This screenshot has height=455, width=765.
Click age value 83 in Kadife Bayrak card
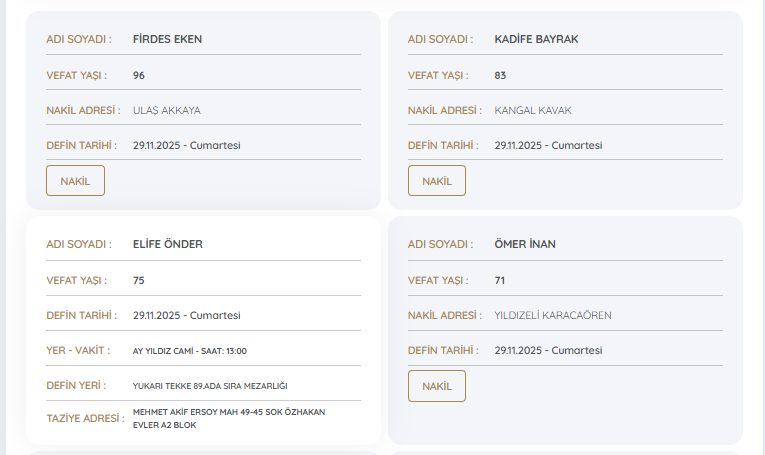coord(500,75)
